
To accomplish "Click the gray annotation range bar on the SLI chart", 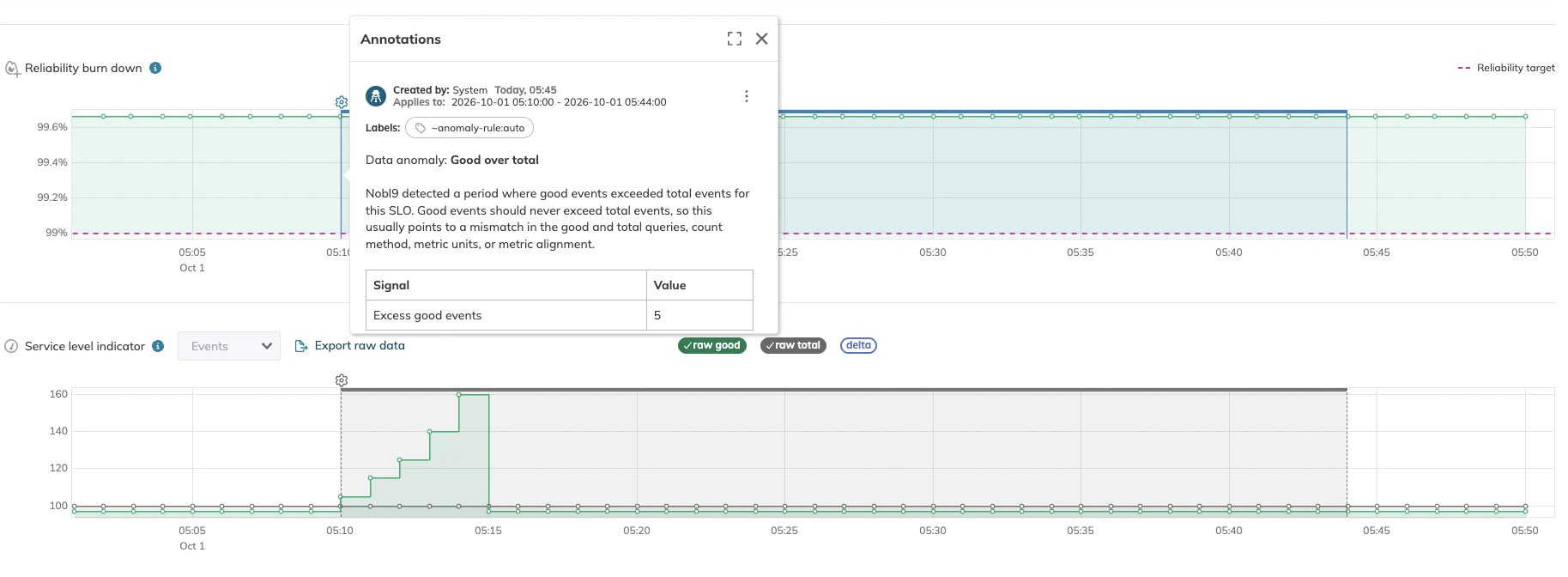I will point(844,390).
